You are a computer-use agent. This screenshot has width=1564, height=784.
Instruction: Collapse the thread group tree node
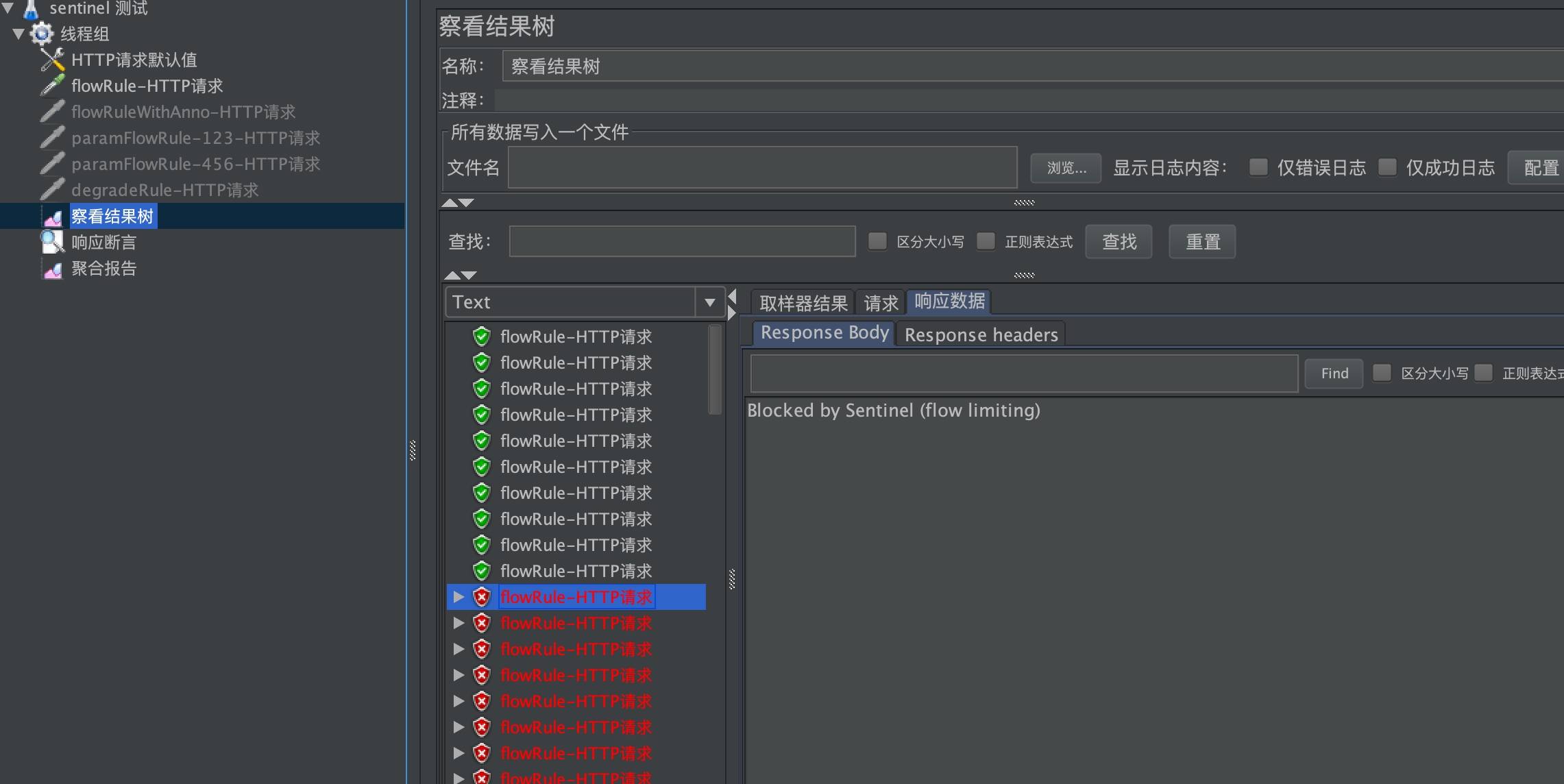click(19, 34)
